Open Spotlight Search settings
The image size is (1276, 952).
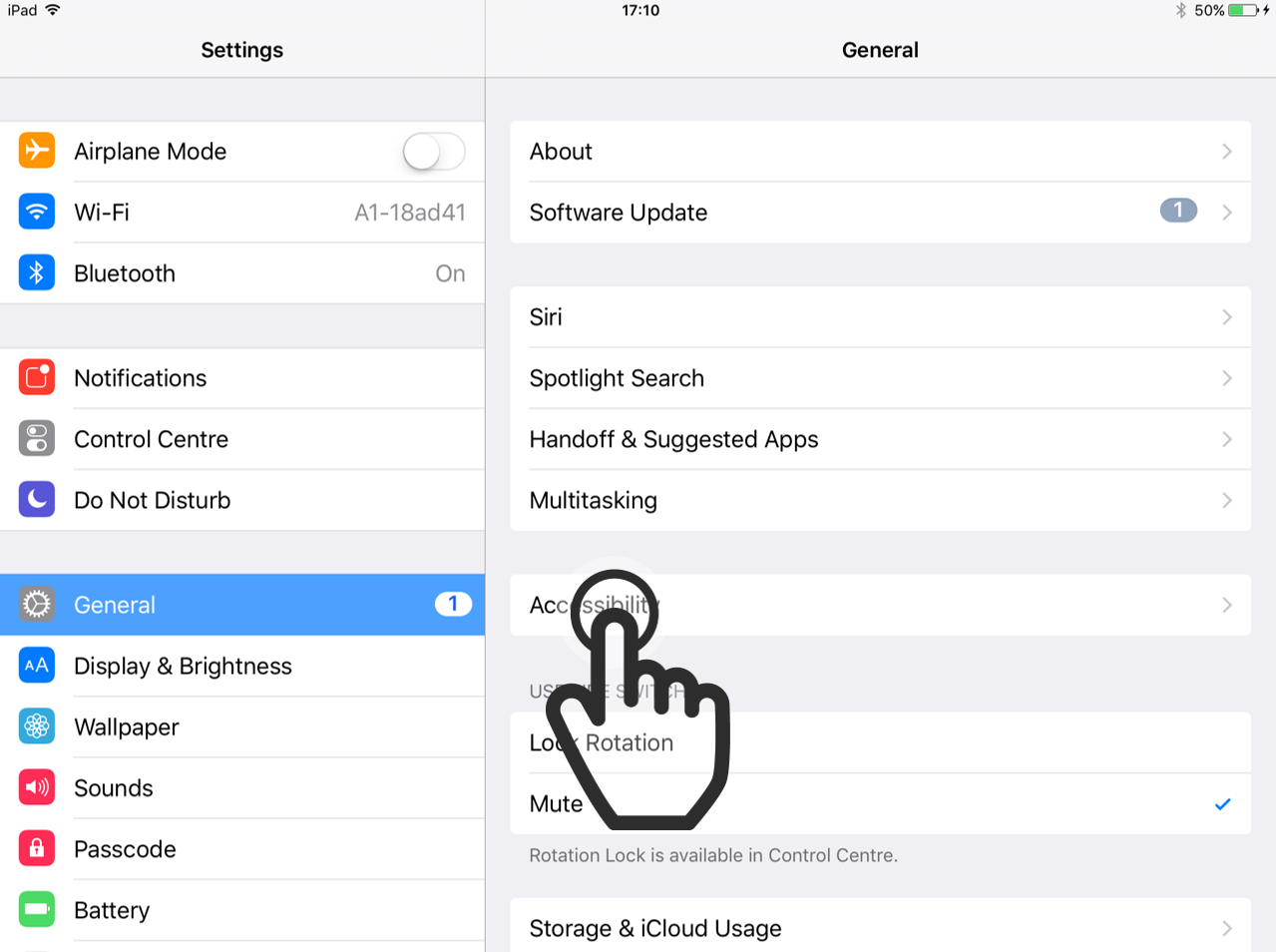click(880, 378)
